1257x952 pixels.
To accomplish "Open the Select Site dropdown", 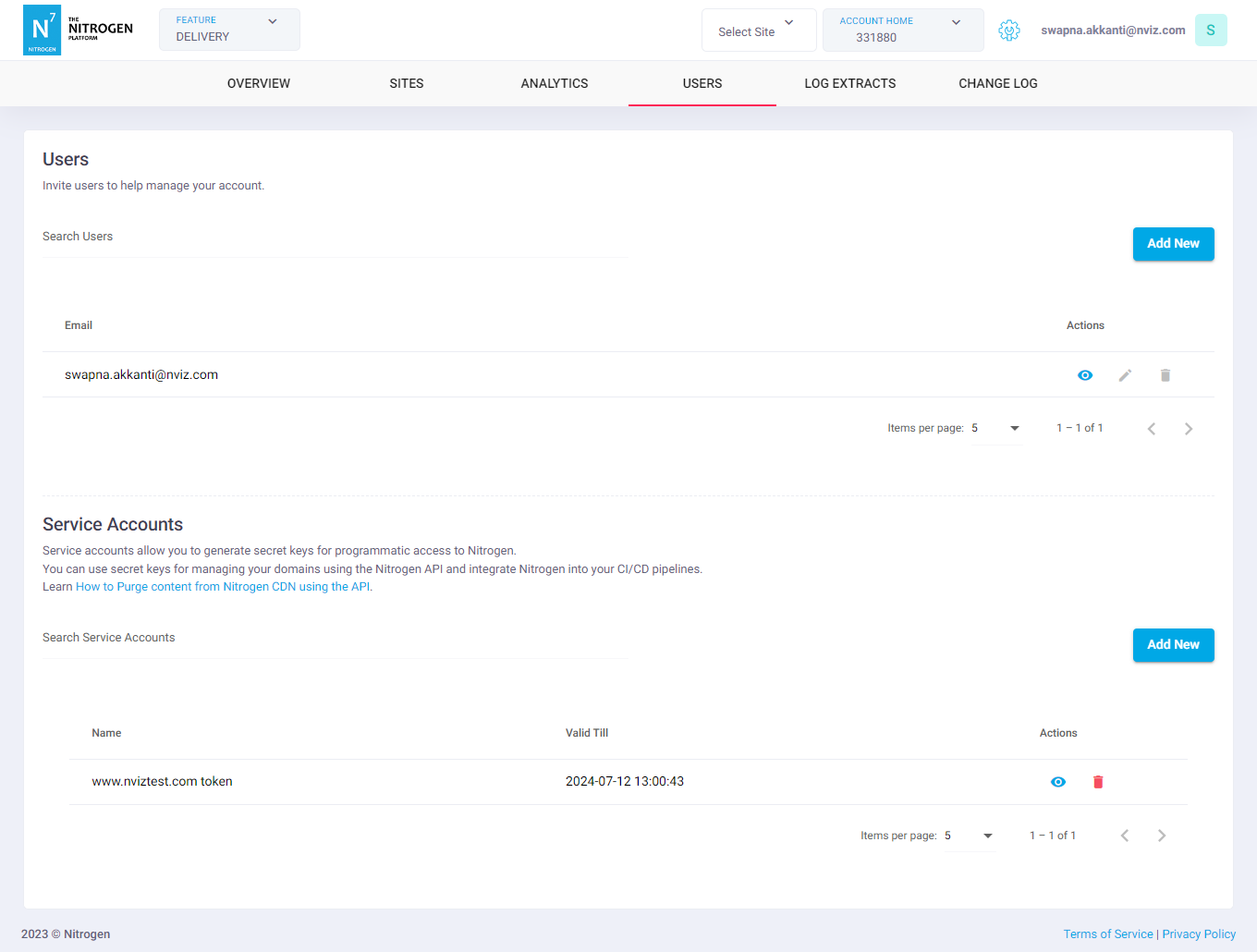I will click(758, 31).
